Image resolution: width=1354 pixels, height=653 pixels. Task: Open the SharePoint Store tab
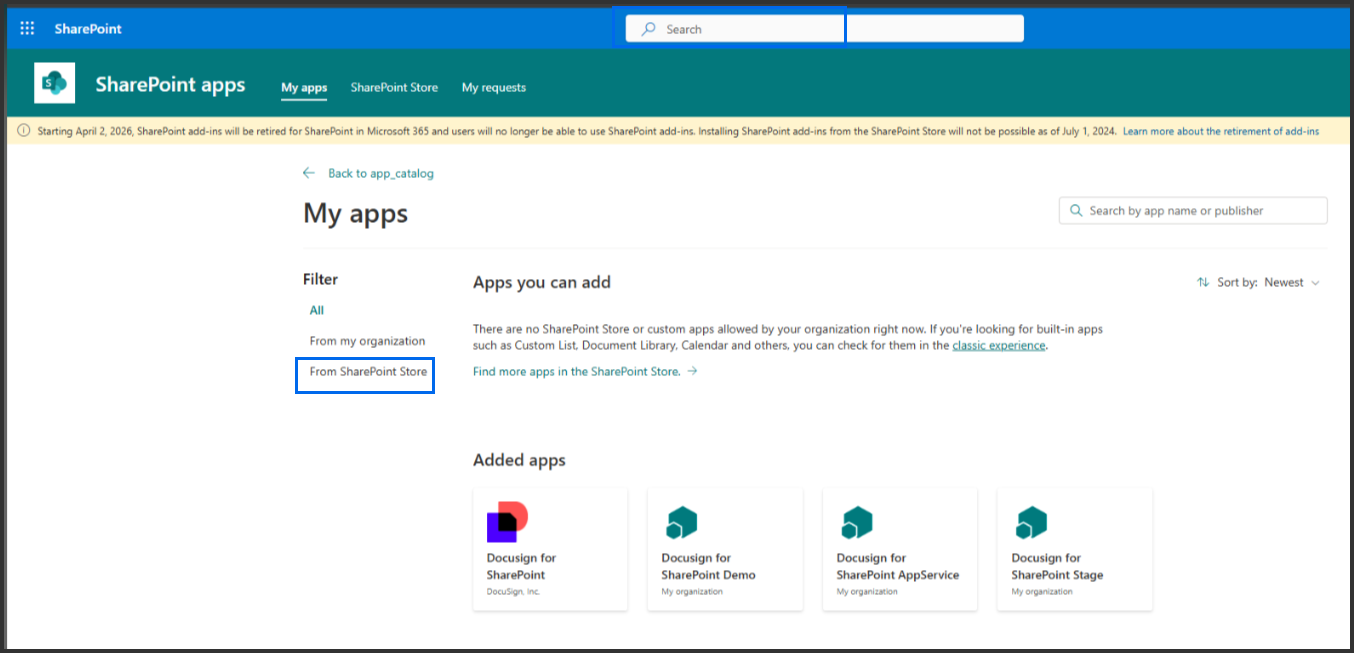394,87
